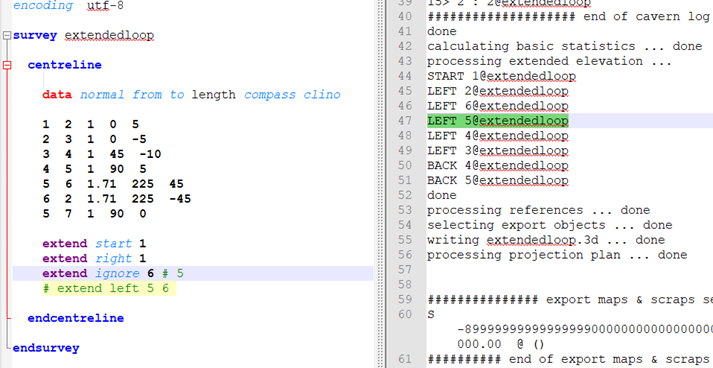
Task: Click the 'endsurvey' keyword
Action: click(46, 348)
